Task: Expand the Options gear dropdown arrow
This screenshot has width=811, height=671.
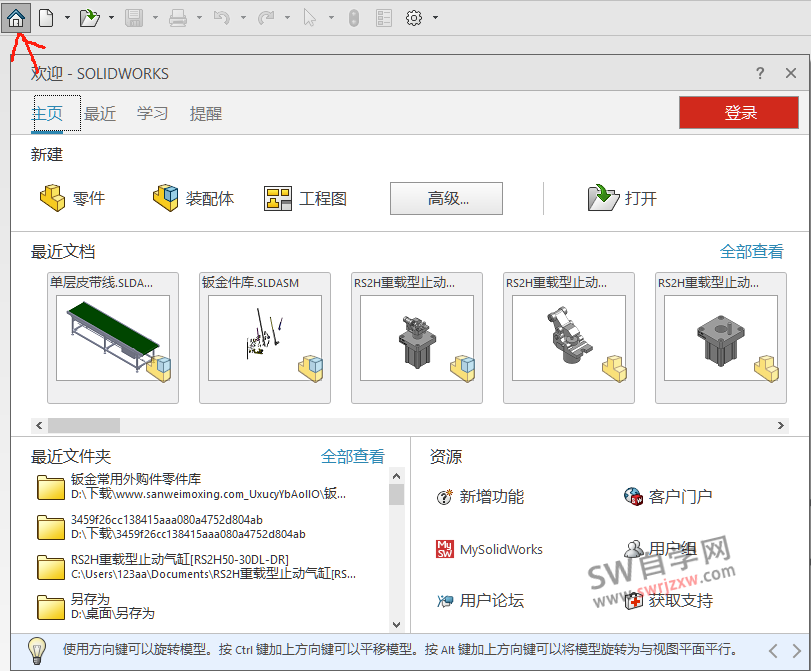Action: pyautogui.click(x=437, y=17)
